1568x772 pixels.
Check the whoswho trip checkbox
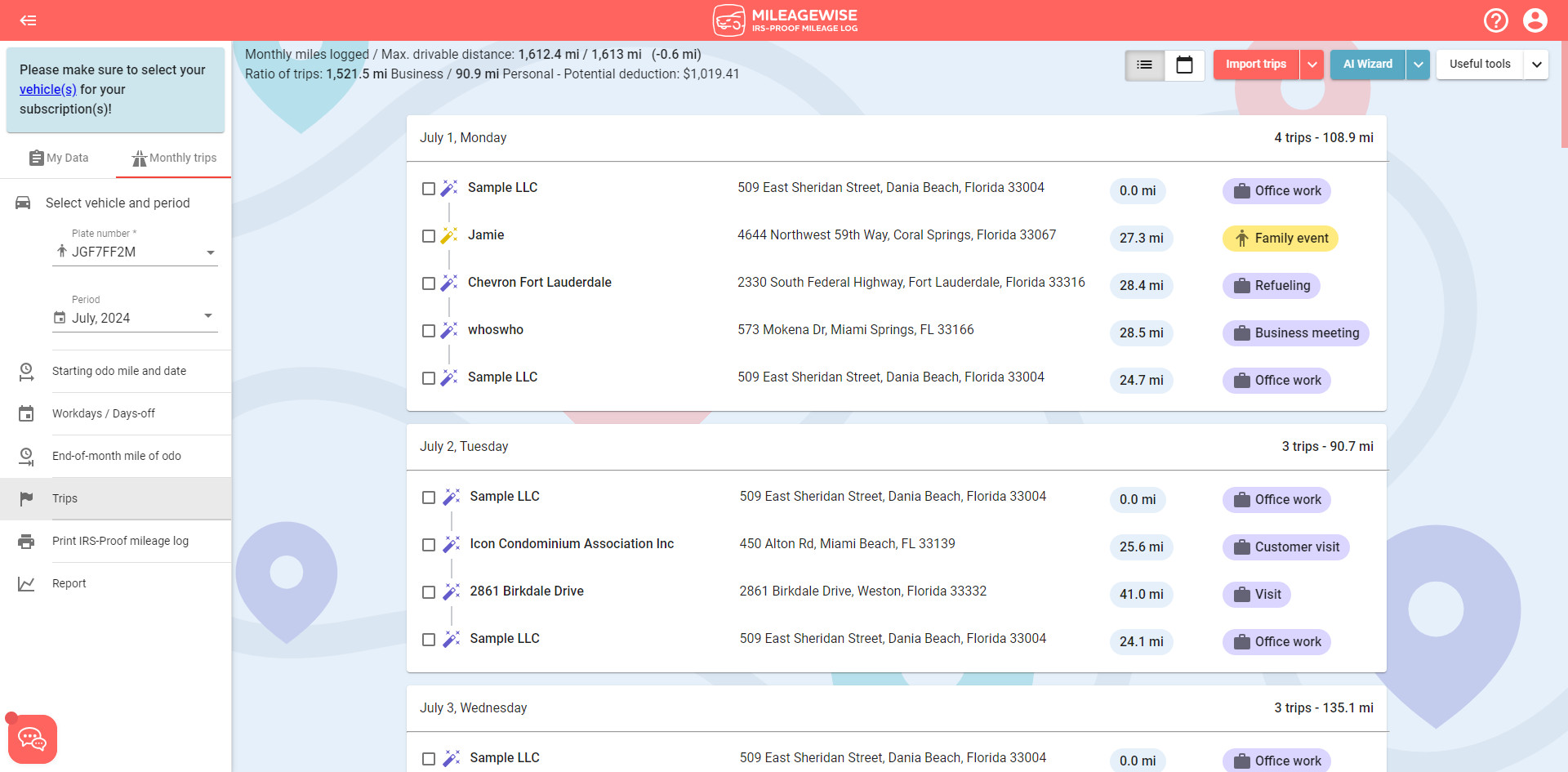[429, 331]
